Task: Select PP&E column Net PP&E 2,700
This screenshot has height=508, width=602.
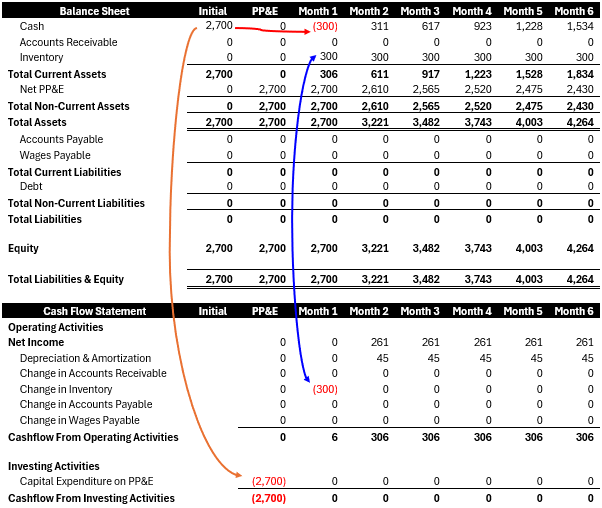Action: pyautogui.click(x=272, y=89)
